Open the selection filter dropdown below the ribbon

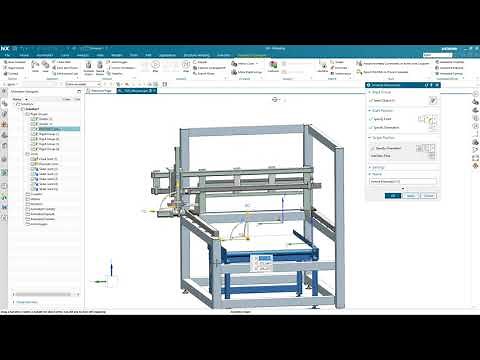[83, 84]
